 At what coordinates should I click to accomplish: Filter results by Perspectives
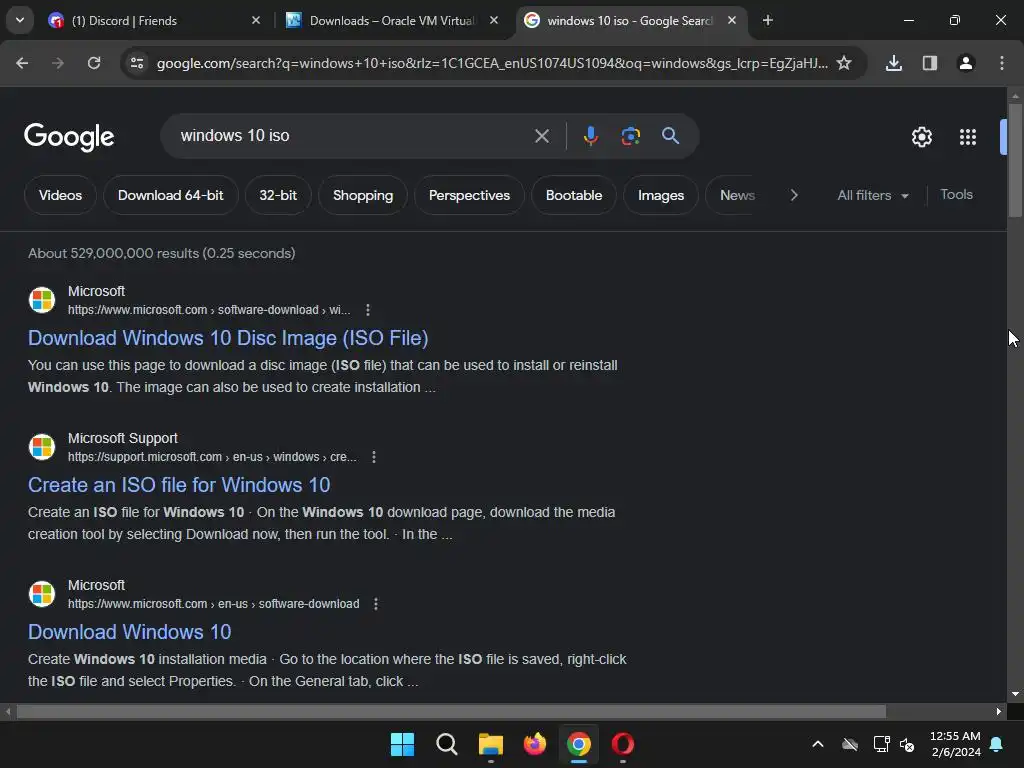[x=469, y=195]
